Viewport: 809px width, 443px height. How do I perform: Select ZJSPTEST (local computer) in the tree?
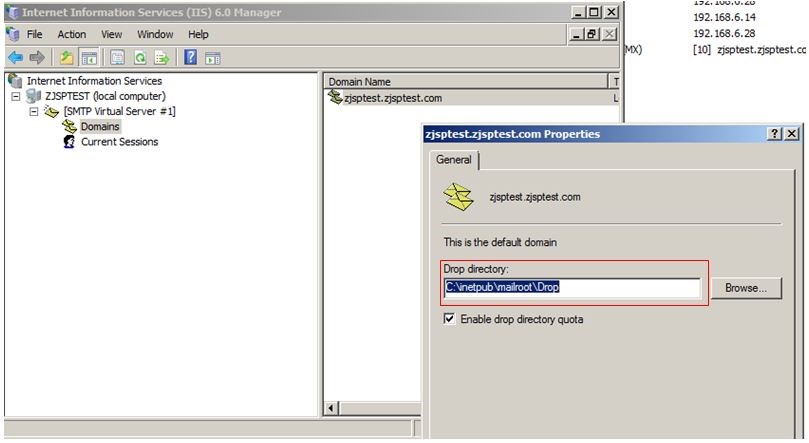click(x=105, y=96)
